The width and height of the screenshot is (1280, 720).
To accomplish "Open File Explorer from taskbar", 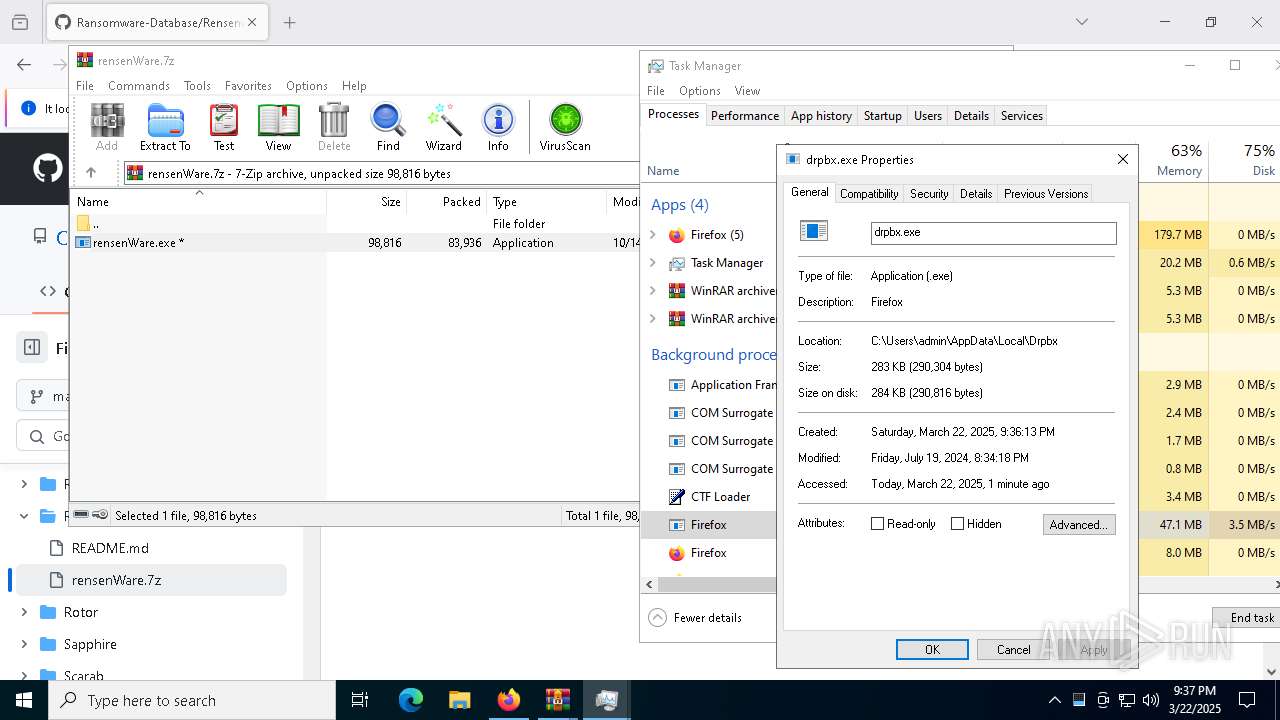I will 459,700.
